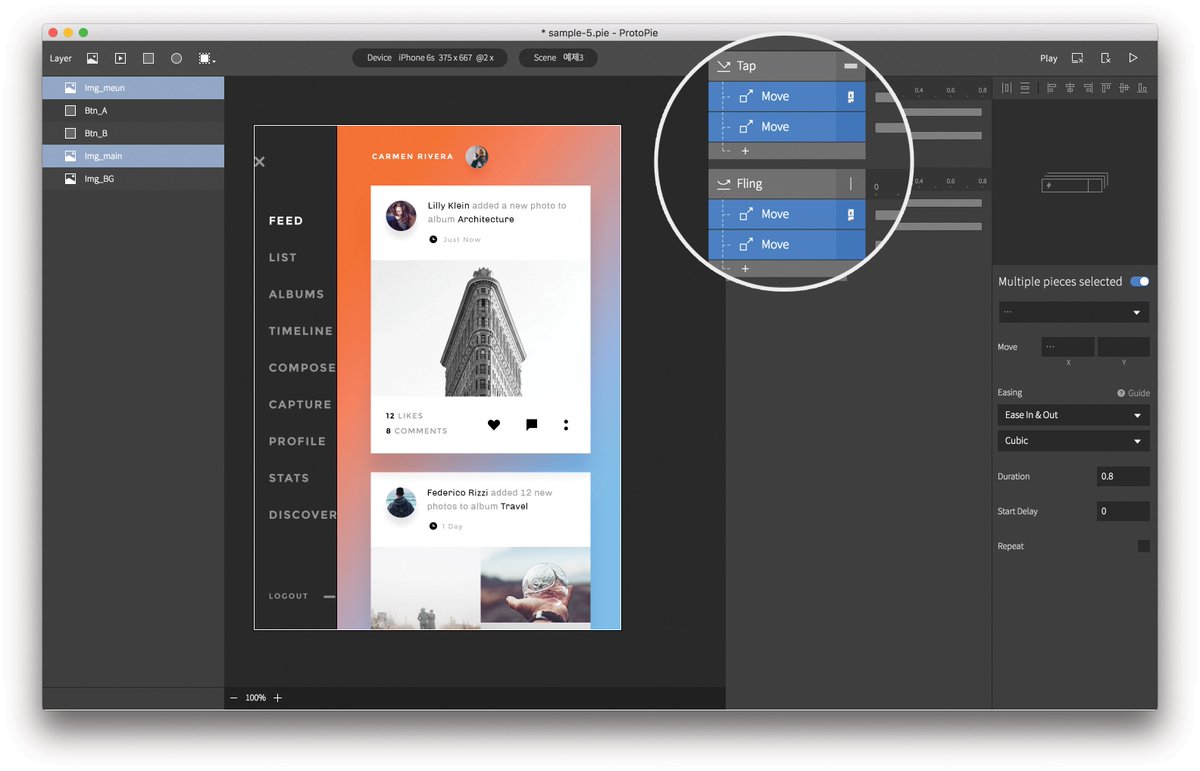Click the image icon beside Img_BG
This screenshot has height=771, width=1200.
pos(70,179)
